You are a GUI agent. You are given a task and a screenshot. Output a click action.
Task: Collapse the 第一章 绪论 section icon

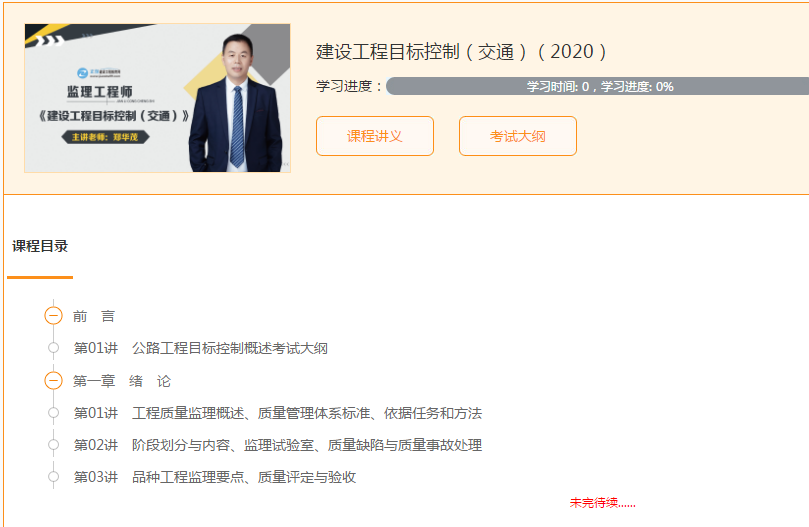point(53,380)
